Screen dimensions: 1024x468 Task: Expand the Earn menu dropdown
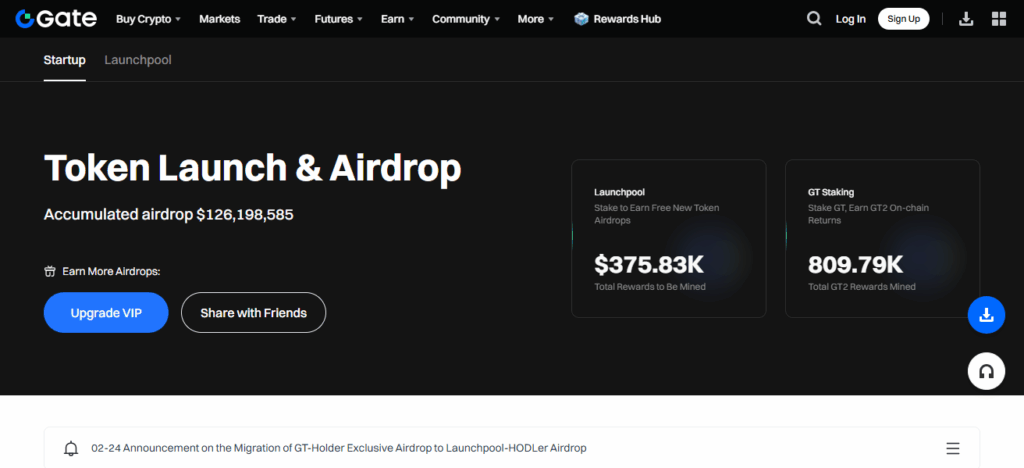click(398, 19)
